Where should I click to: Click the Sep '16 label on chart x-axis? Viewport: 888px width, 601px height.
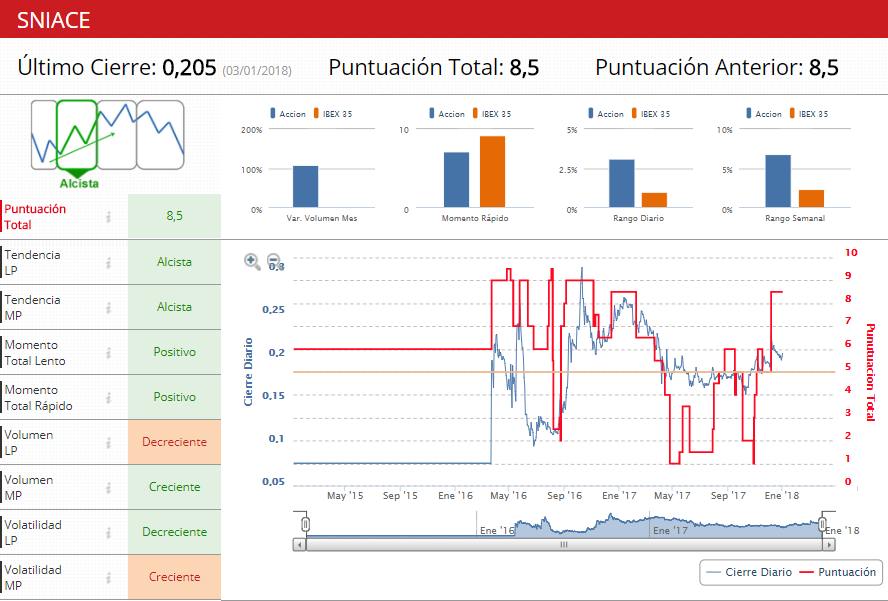[x=564, y=496]
